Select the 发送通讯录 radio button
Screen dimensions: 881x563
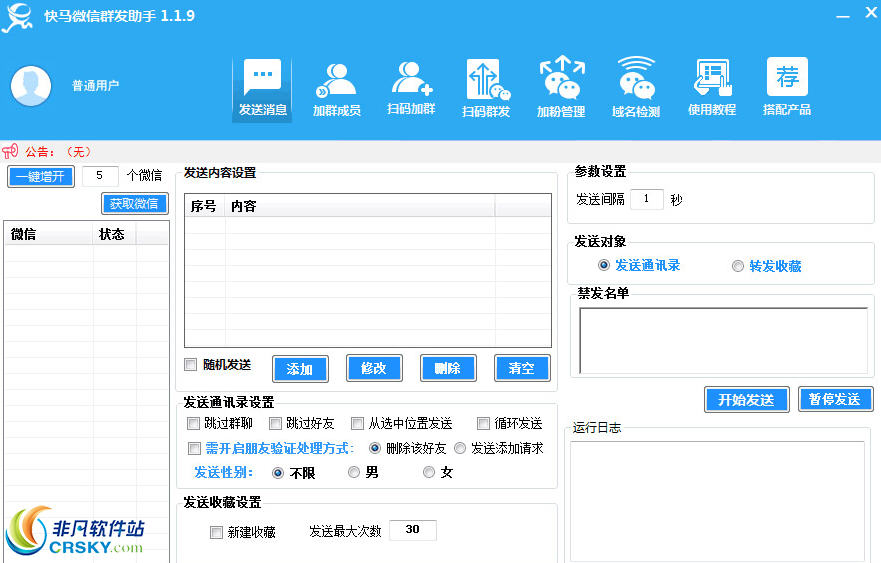pyautogui.click(x=604, y=265)
